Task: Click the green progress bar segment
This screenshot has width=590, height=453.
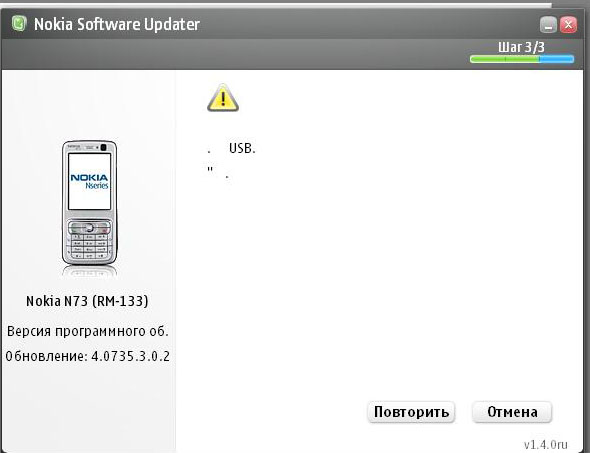Action: [x=505, y=59]
